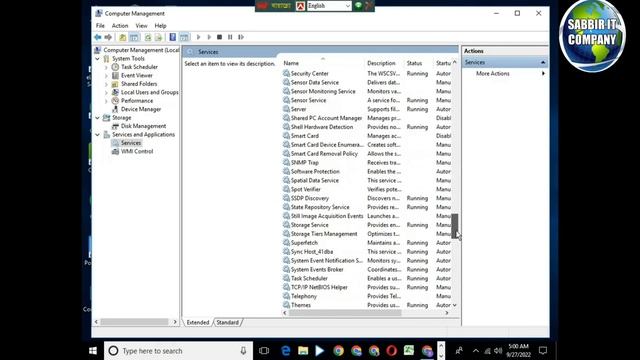Toggle the Show/Hide Action Pane toolbar icon

[184, 37]
